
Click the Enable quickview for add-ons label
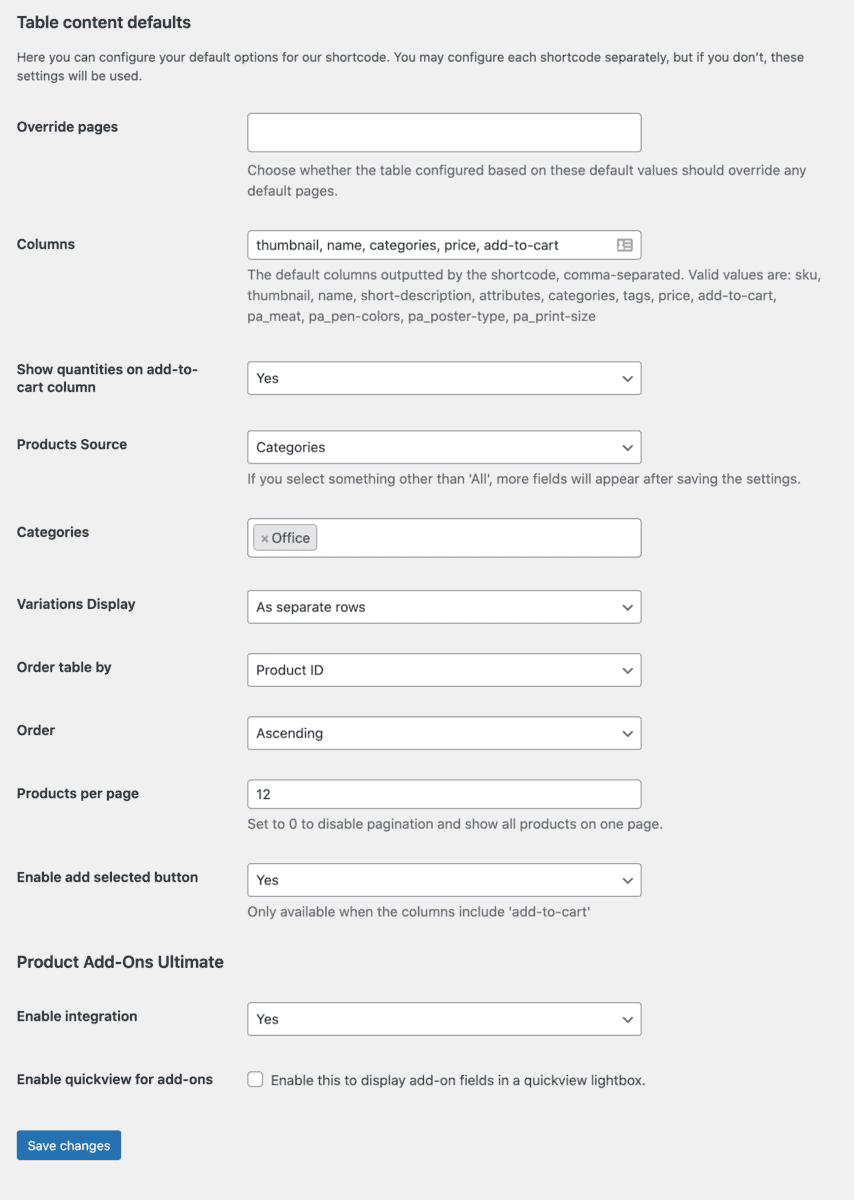(x=115, y=1079)
